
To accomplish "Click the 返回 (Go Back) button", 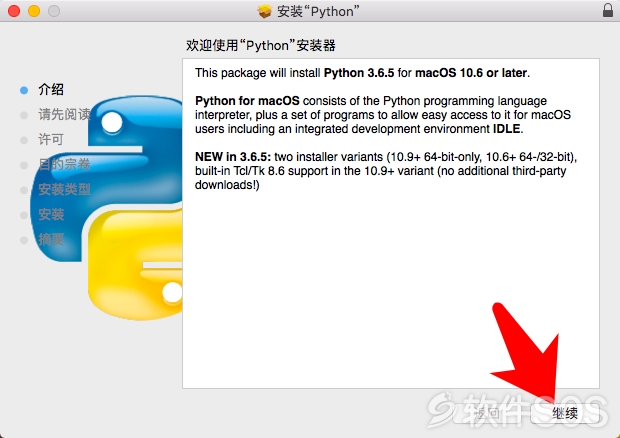I will [x=489, y=413].
